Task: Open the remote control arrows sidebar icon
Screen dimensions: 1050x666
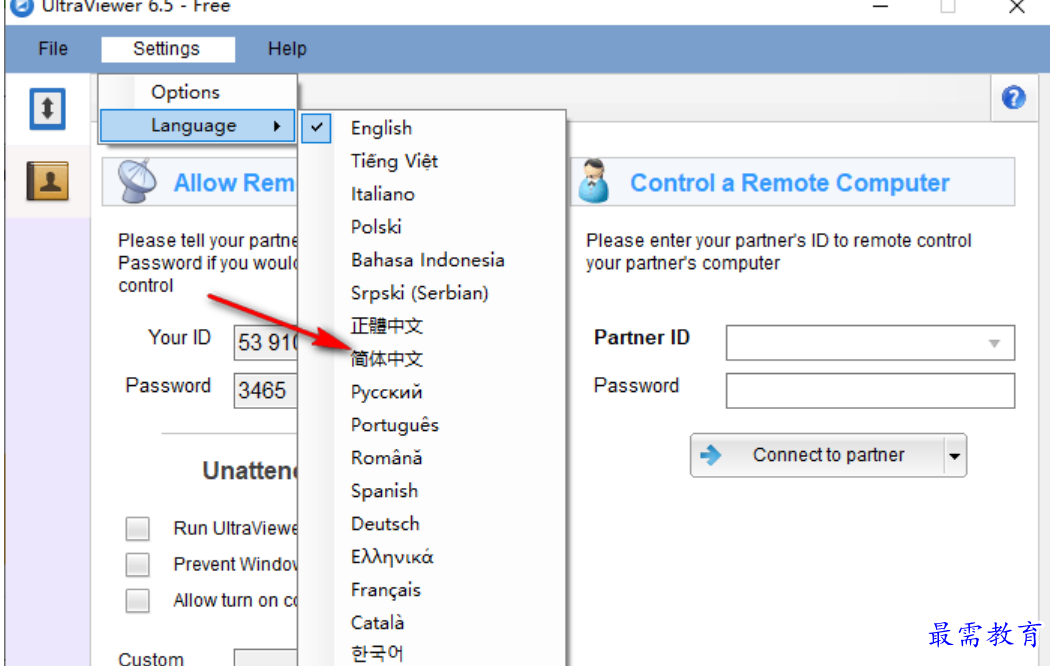Action: click(48, 109)
